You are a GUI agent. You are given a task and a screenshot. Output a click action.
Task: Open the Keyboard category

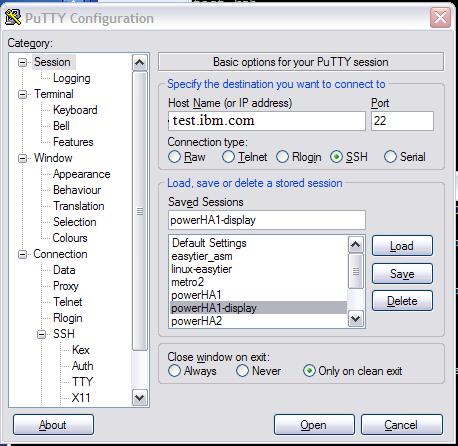[75, 110]
